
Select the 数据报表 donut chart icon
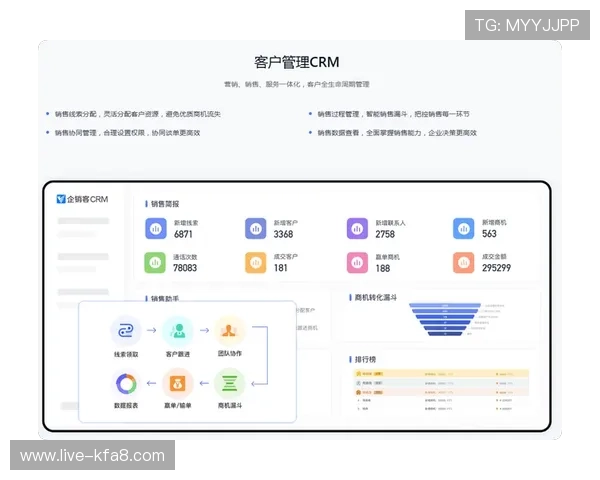[126, 383]
